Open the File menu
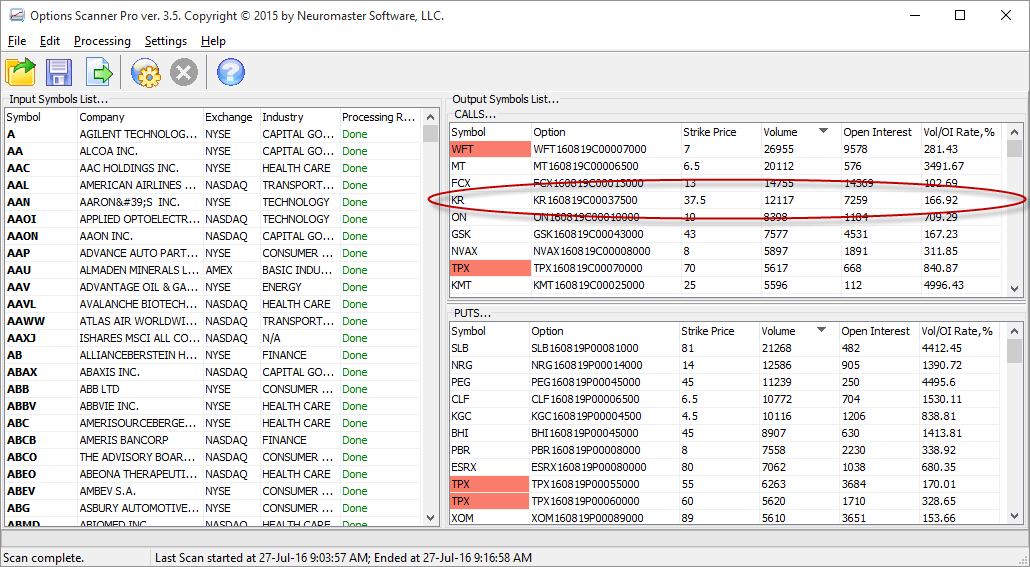The image size is (1030, 567). point(17,41)
